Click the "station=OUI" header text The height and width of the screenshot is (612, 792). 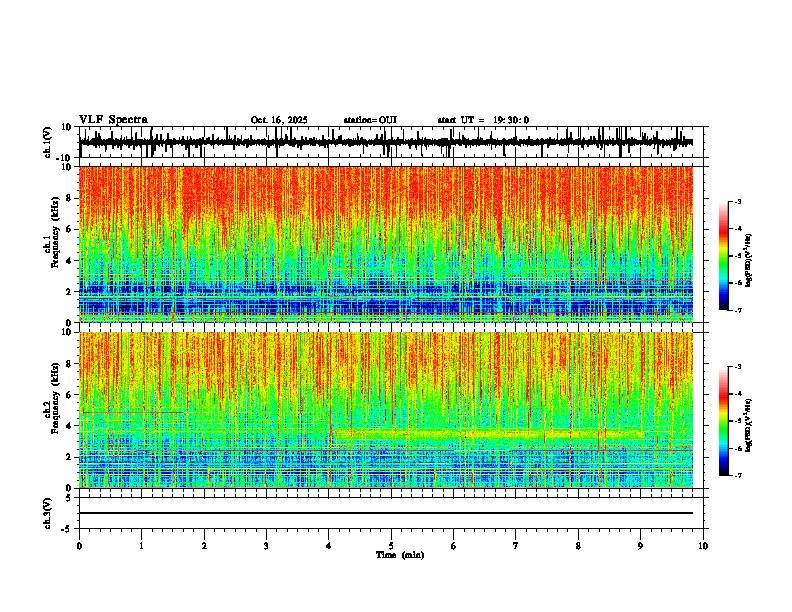click(x=370, y=120)
